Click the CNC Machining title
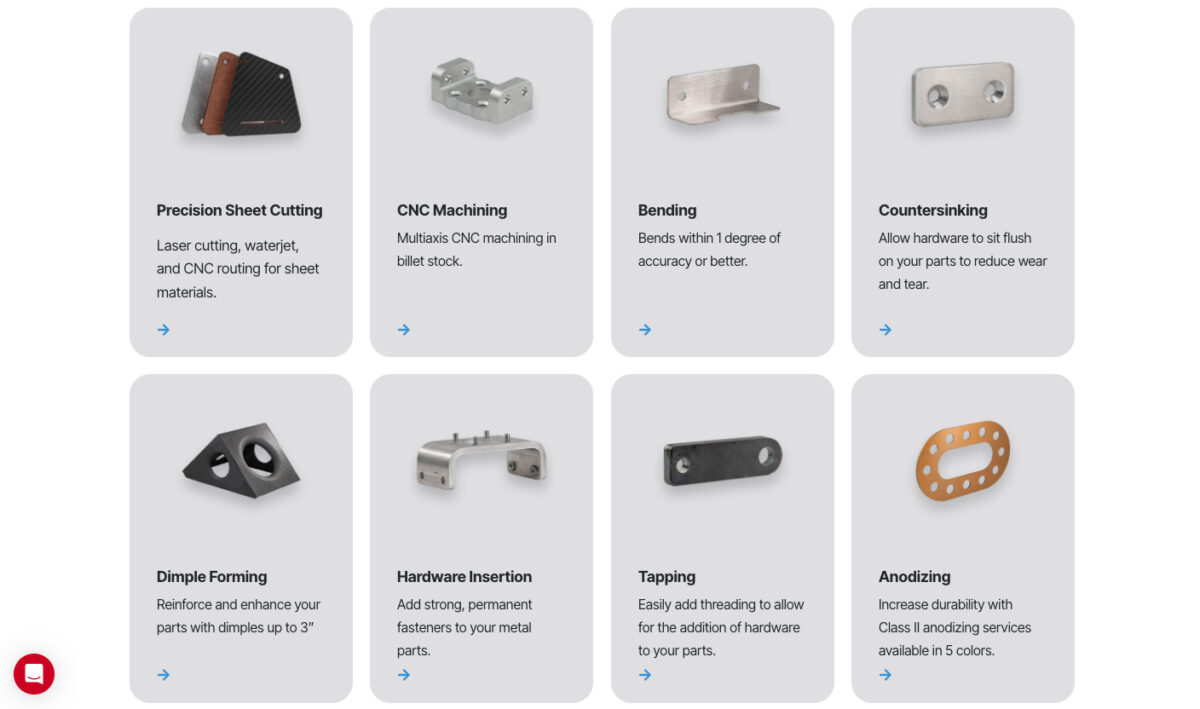Image resolution: width=1200 pixels, height=709 pixels. click(452, 210)
